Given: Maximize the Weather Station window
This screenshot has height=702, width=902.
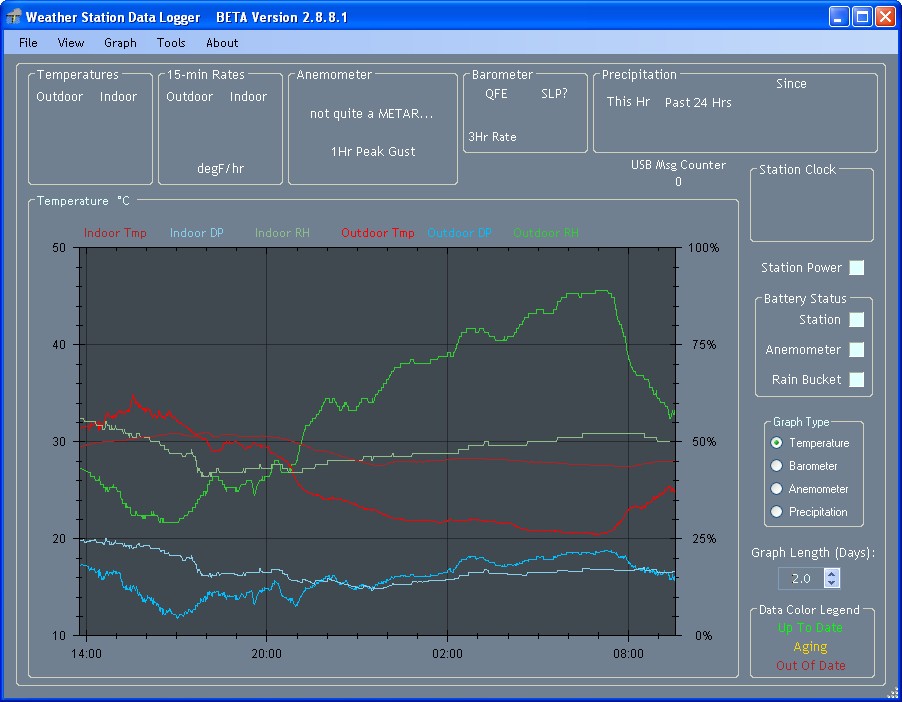Looking at the screenshot, I should (862, 17).
